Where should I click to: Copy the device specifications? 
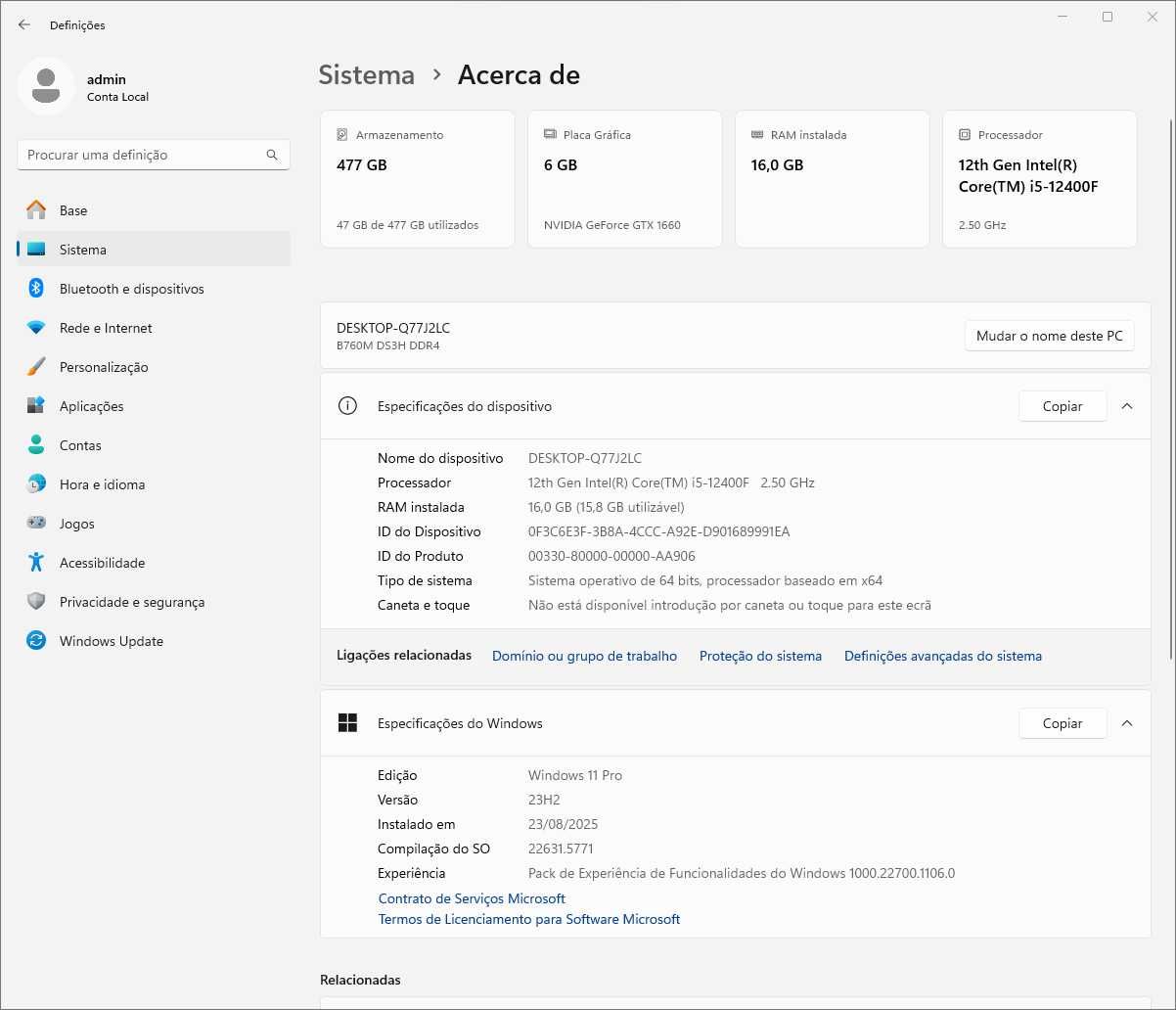tap(1063, 406)
